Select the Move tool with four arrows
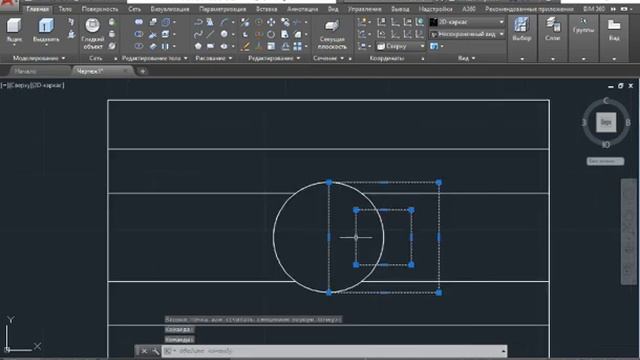The width and height of the screenshot is (640, 360). pyautogui.click(x=271, y=22)
